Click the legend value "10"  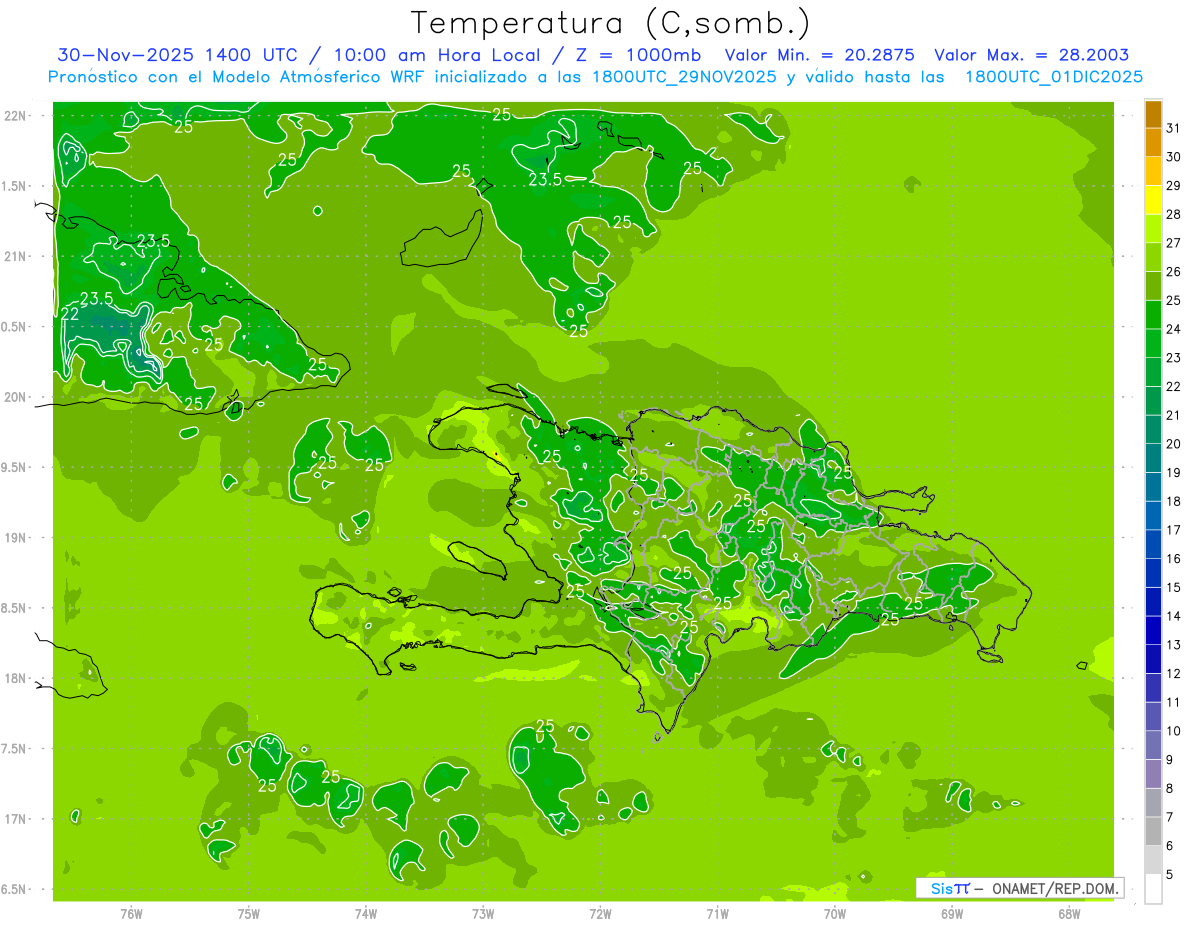1173,731
